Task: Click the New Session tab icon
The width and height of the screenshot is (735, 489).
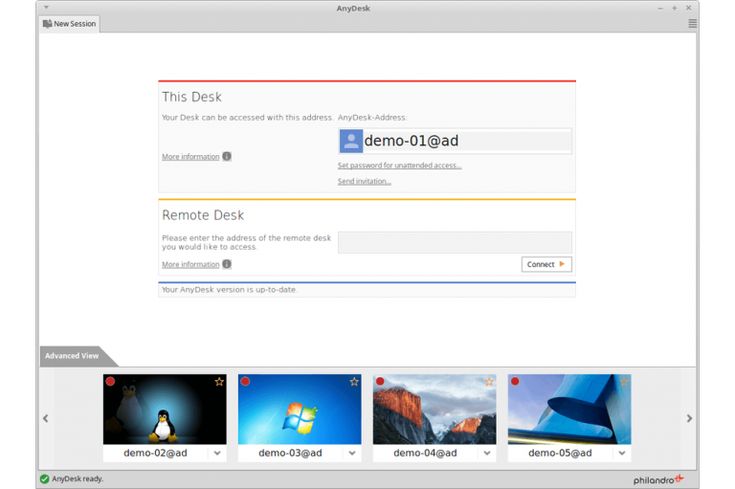Action: click(x=47, y=23)
